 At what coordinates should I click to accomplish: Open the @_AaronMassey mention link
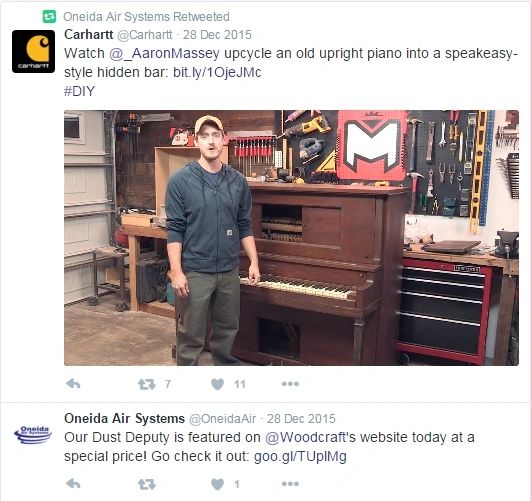[164, 54]
